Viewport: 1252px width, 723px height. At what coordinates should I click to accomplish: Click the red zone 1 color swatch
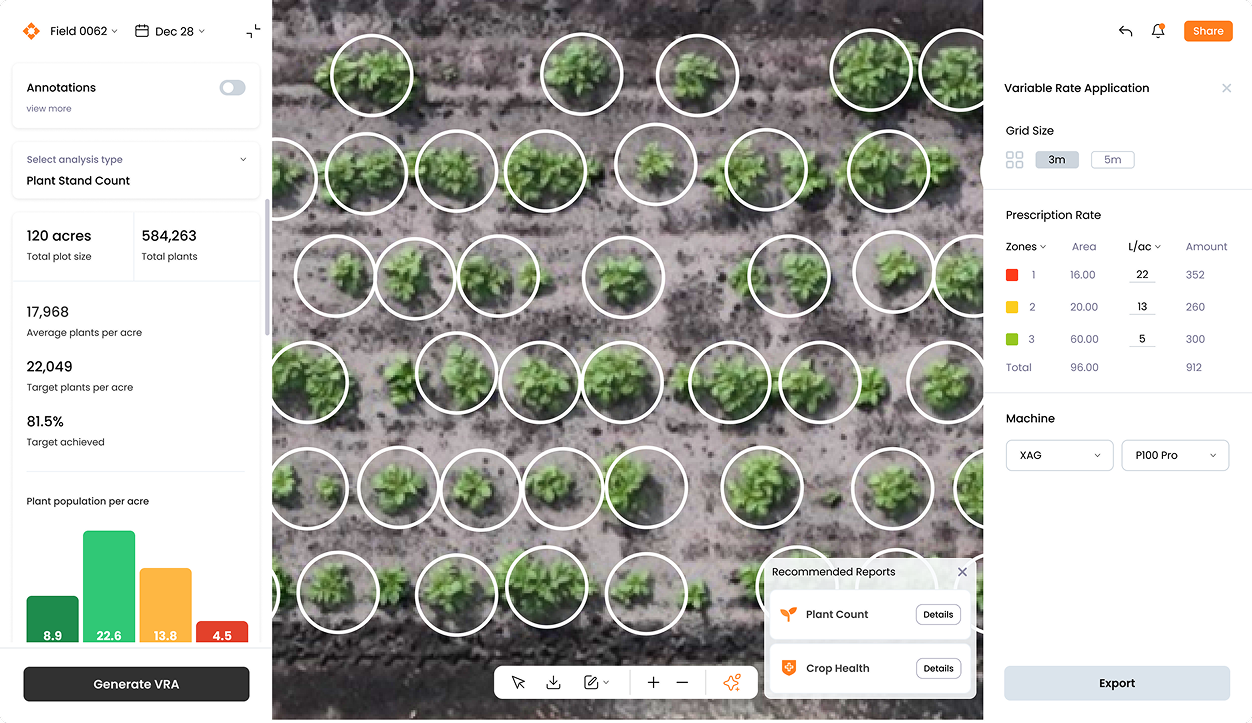click(x=1012, y=275)
